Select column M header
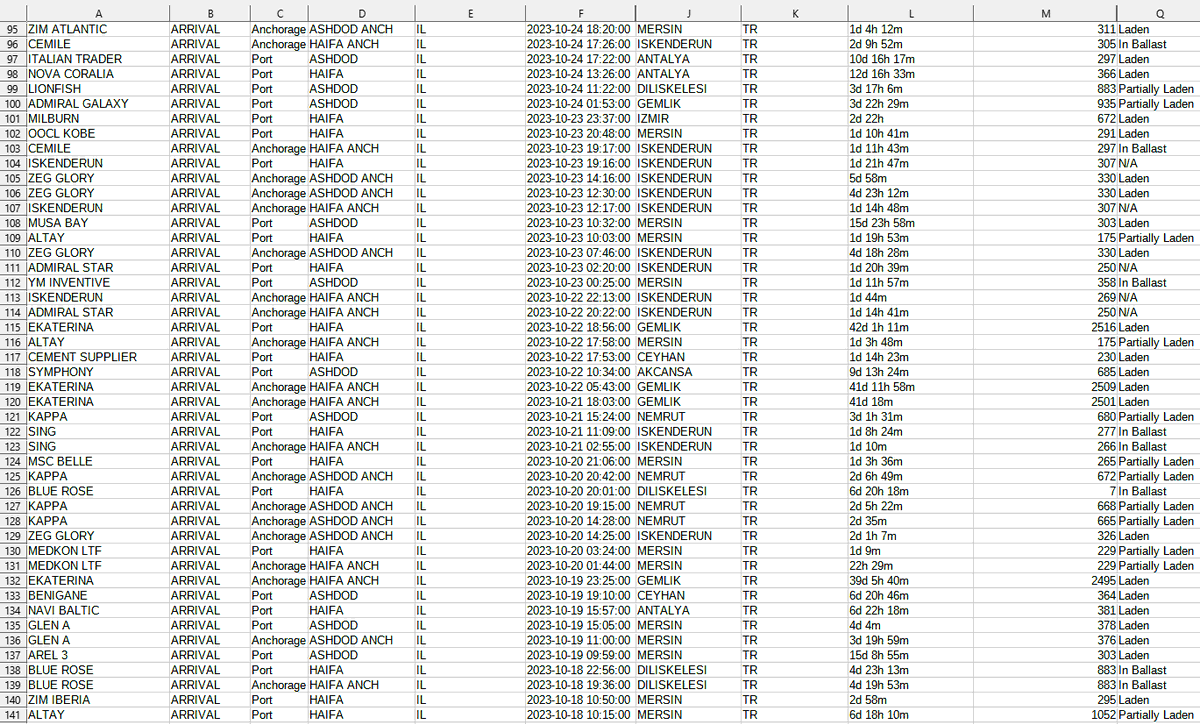The height and width of the screenshot is (725, 1200). tap(1046, 13)
